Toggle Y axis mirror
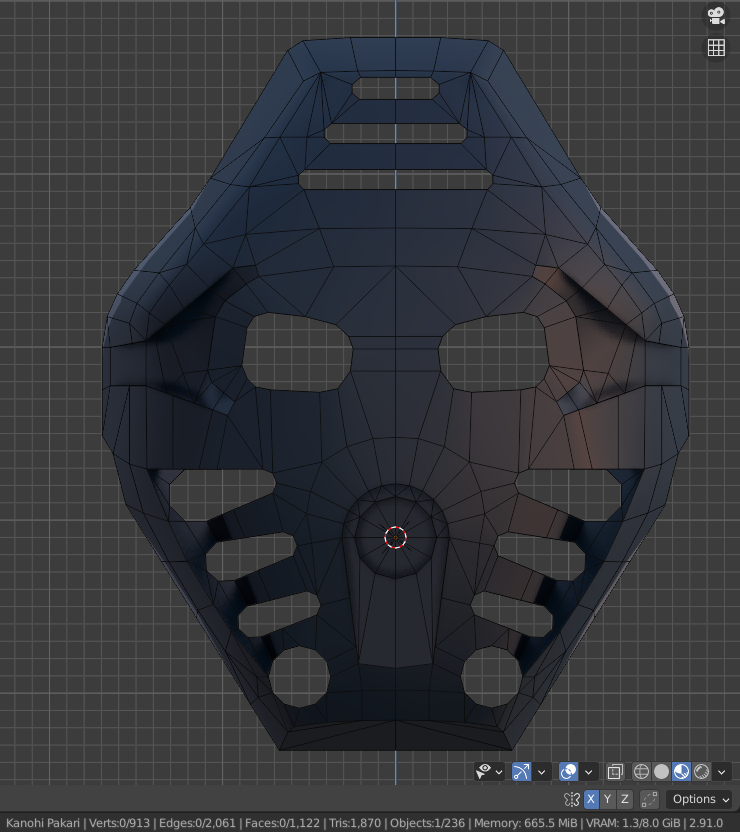The height and width of the screenshot is (832, 740). (608, 799)
